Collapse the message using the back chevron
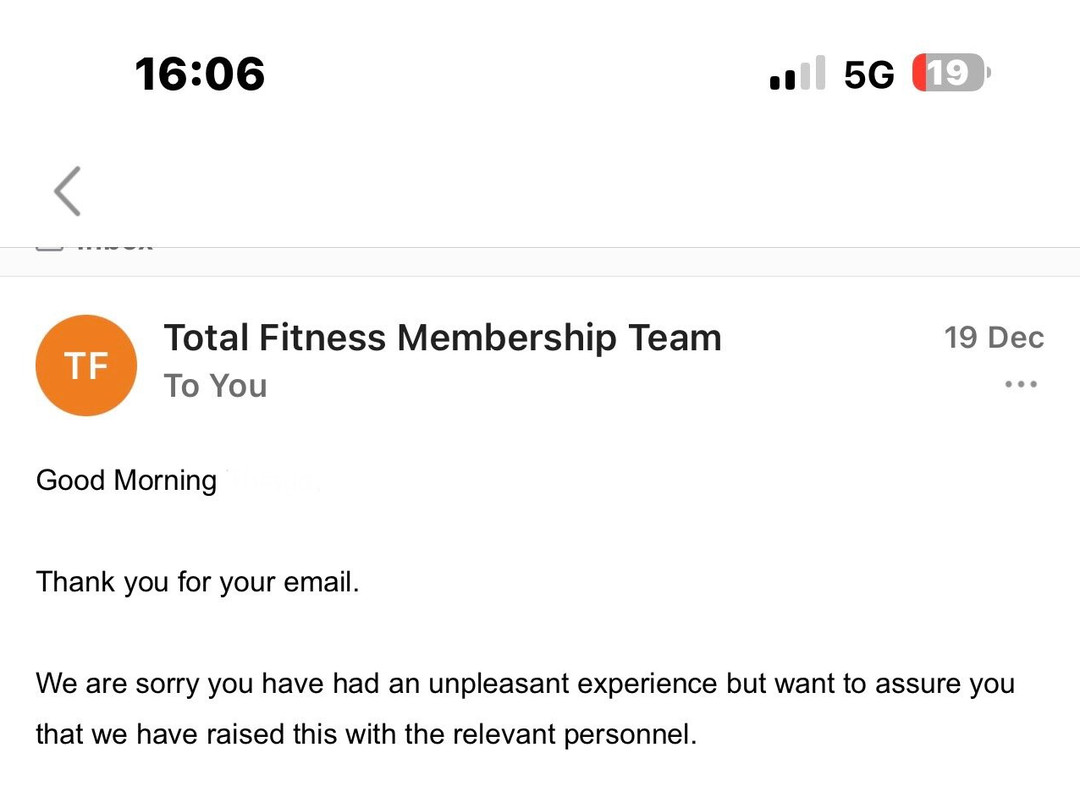Image resolution: width=1080 pixels, height=808 pixels. coord(66,190)
